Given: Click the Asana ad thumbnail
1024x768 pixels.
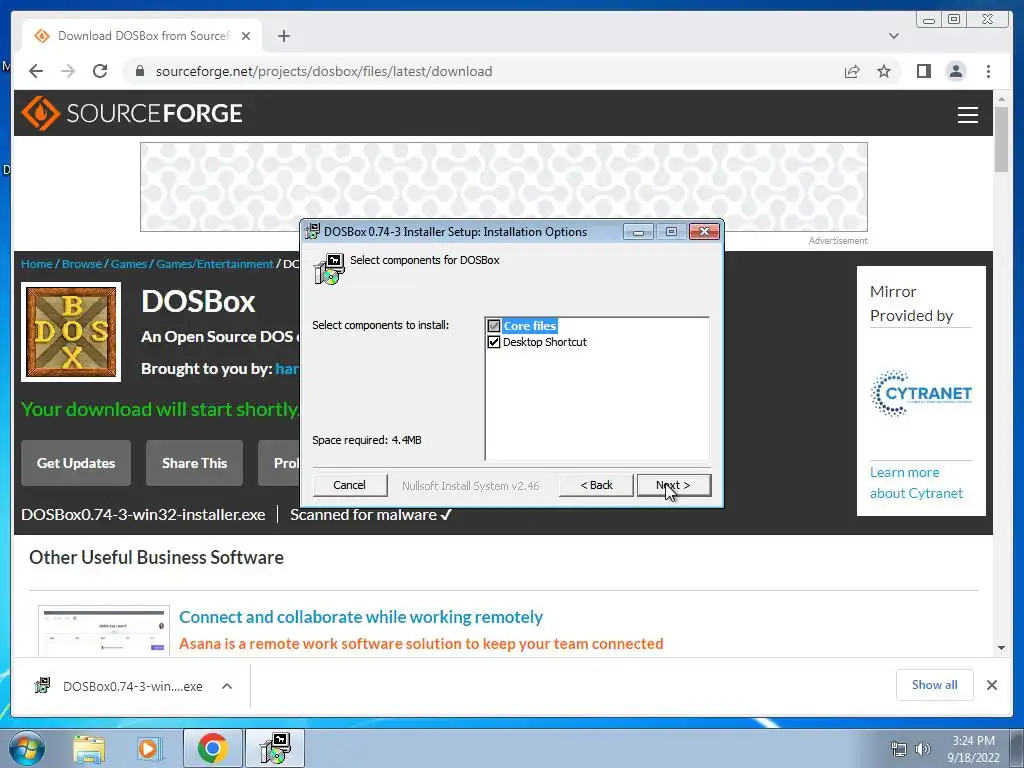Looking at the screenshot, I should [x=104, y=630].
